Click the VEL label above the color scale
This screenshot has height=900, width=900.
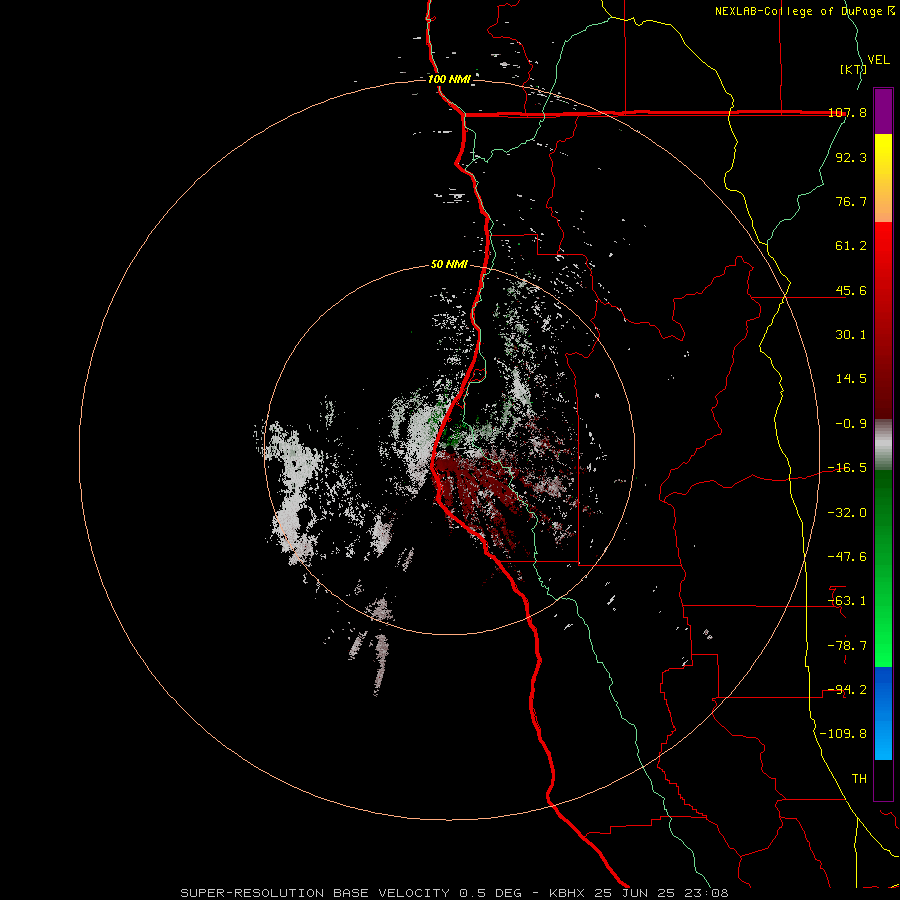(x=879, y=60)
